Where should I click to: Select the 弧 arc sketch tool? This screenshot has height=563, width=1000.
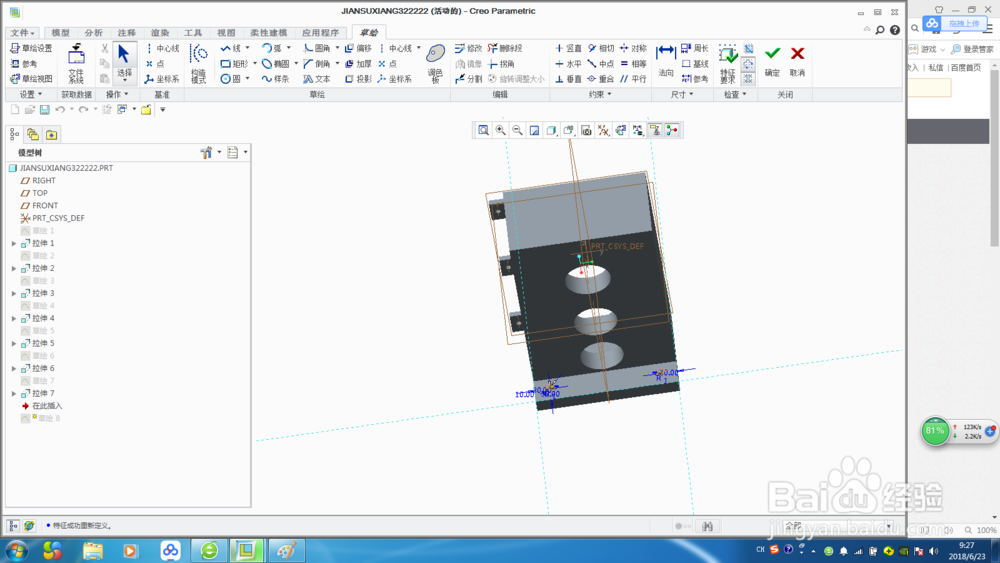click(x=272, y=48)
